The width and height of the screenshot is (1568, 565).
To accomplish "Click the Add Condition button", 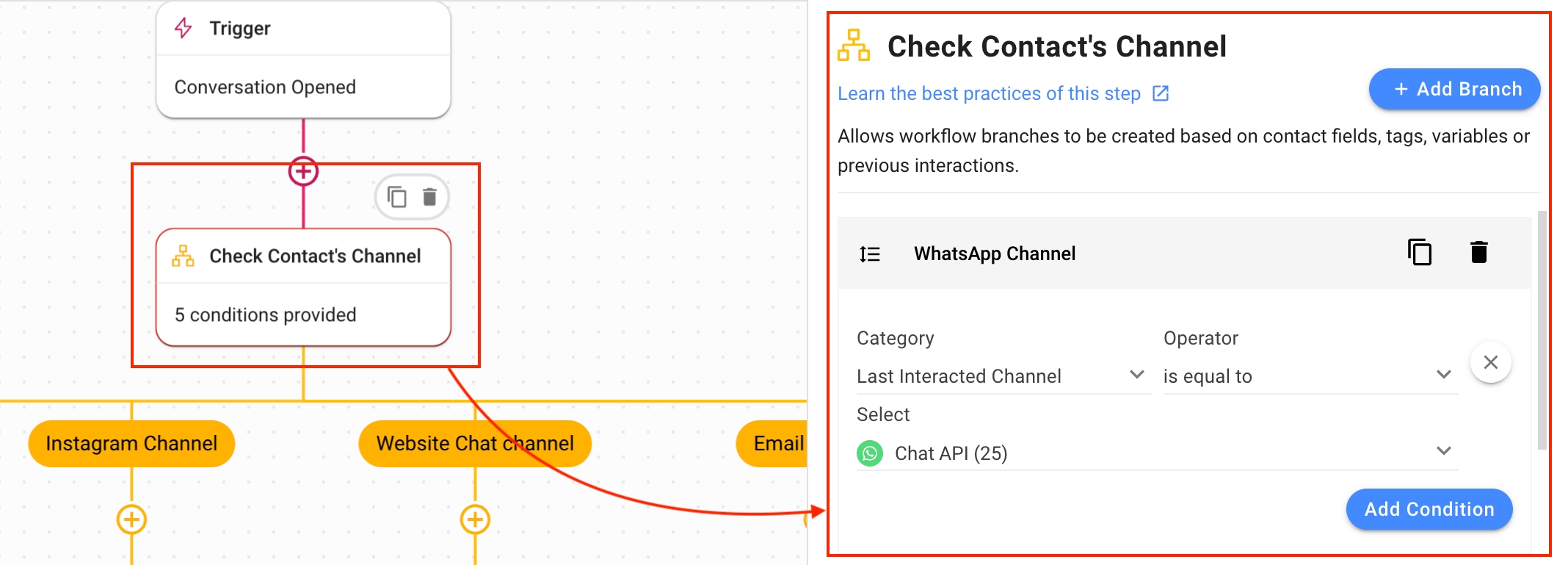I will (1429, 509).
